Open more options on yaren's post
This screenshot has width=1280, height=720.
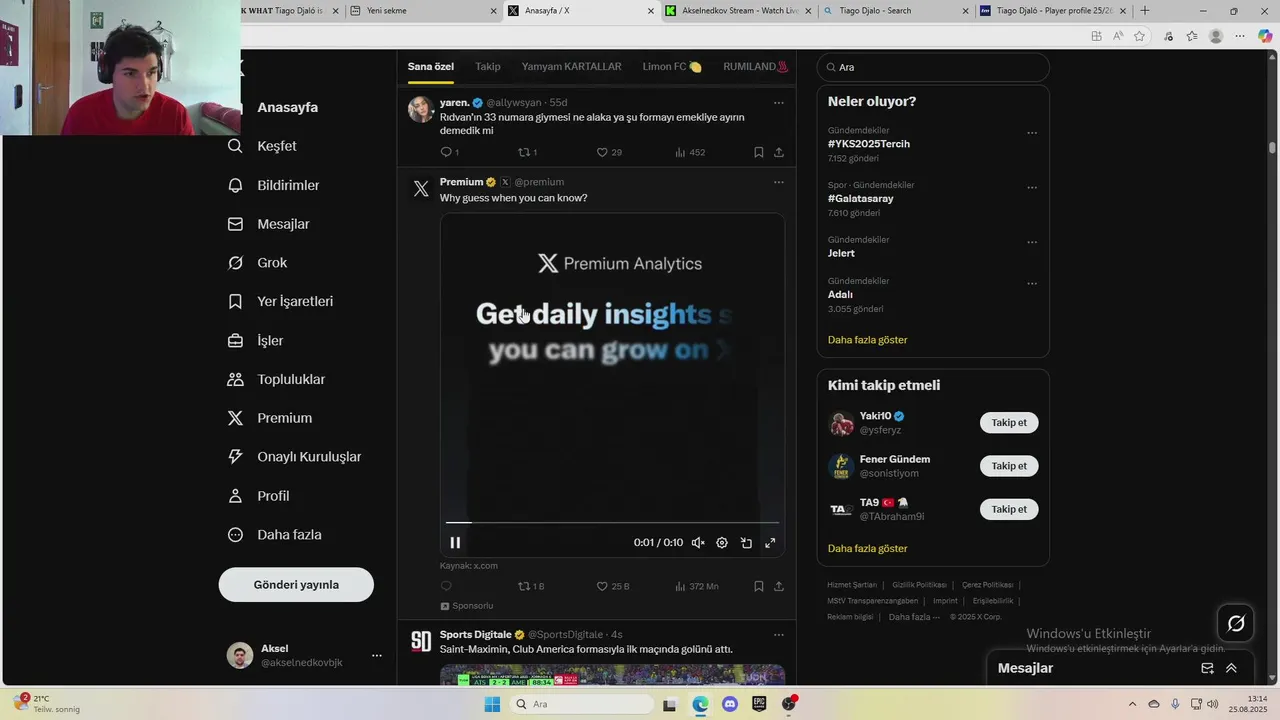(x=779, y=103)
